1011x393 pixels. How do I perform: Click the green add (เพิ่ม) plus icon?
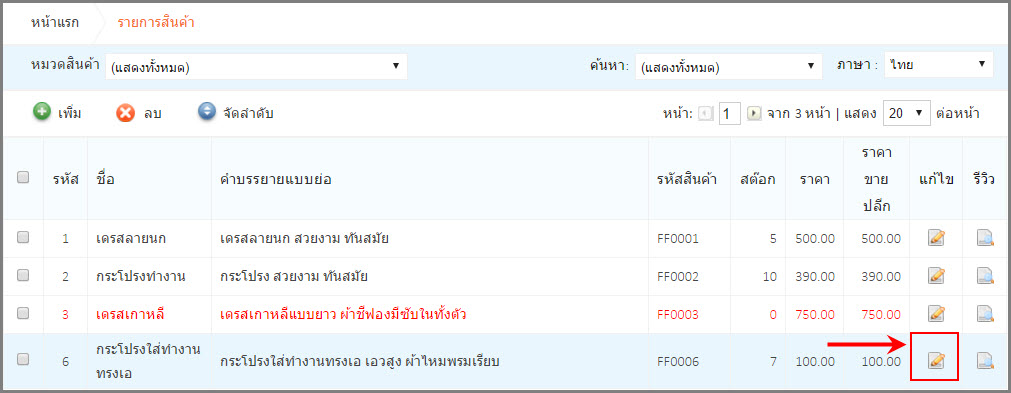pyautogui.click(x=42, y=113)
